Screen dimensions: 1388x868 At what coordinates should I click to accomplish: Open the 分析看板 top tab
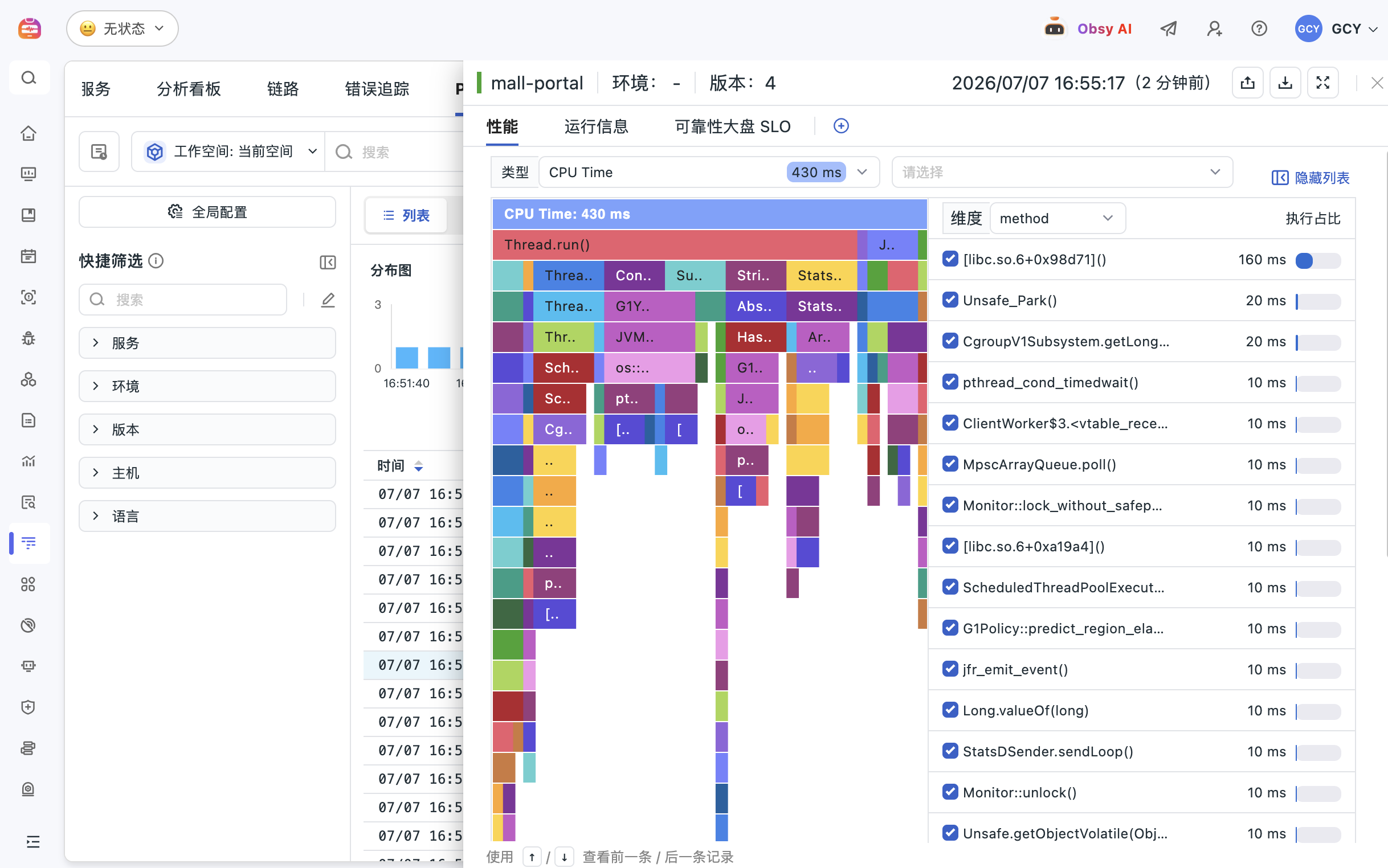point(189,89)
